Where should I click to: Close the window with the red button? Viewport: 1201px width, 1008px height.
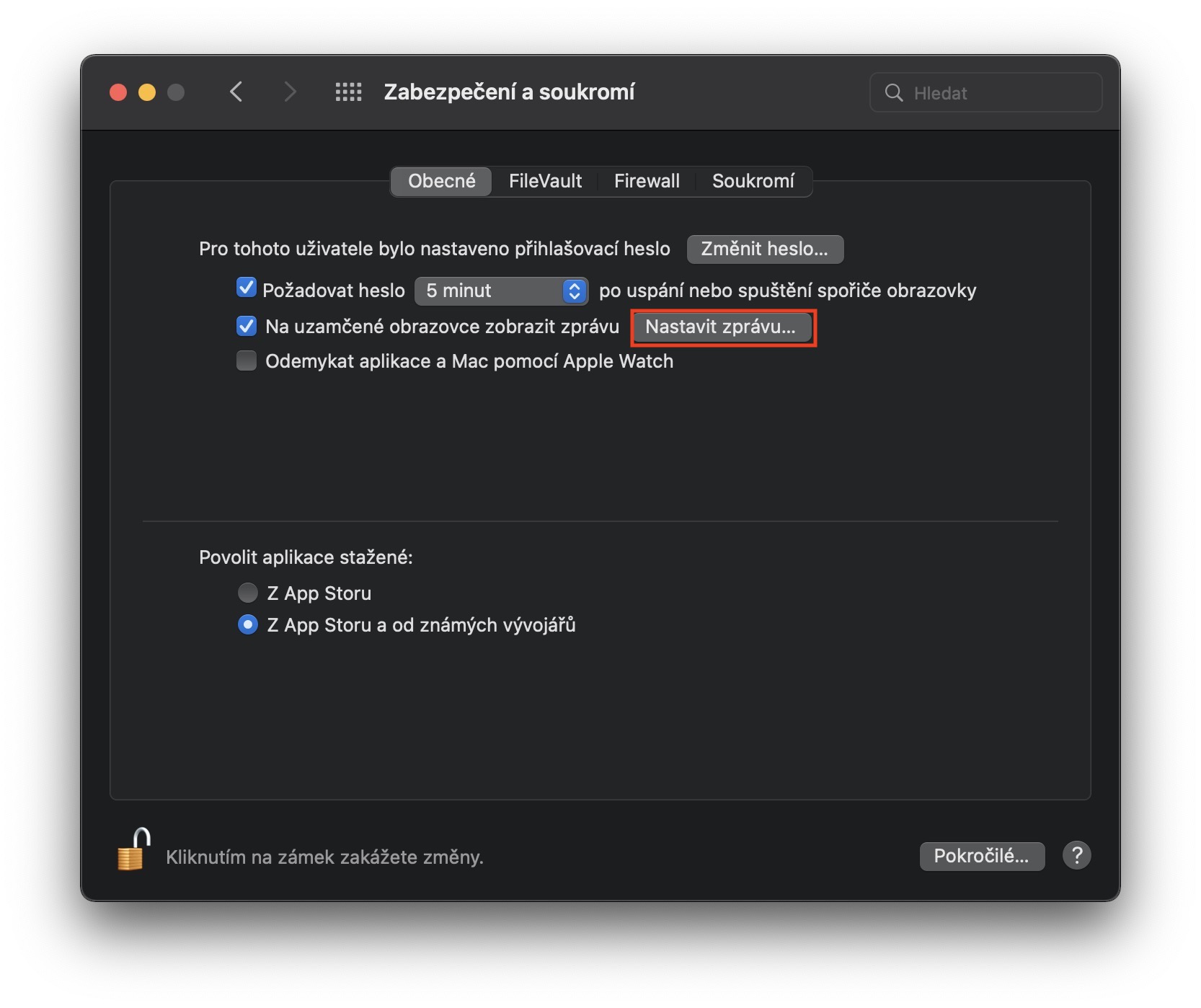pos(118,92)
